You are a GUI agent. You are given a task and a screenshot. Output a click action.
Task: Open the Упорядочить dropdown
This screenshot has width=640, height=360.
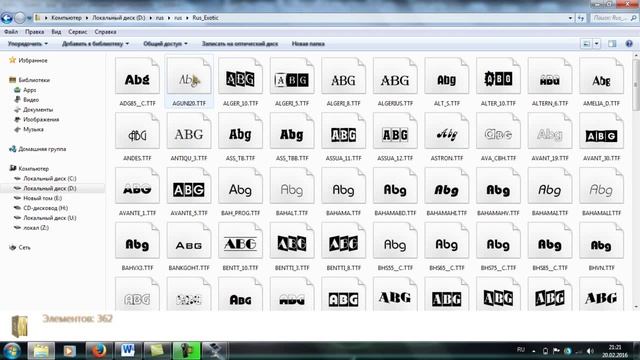tap(28, 44)
